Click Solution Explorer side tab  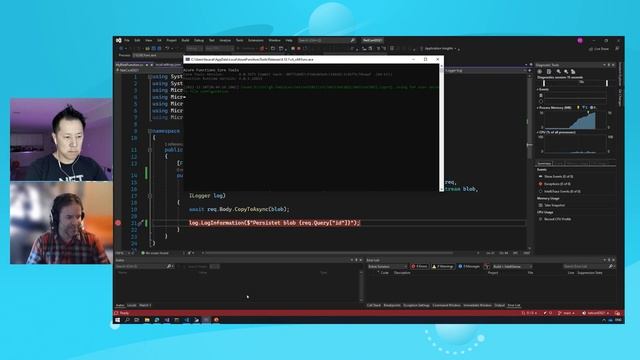[x=620, y=75]
